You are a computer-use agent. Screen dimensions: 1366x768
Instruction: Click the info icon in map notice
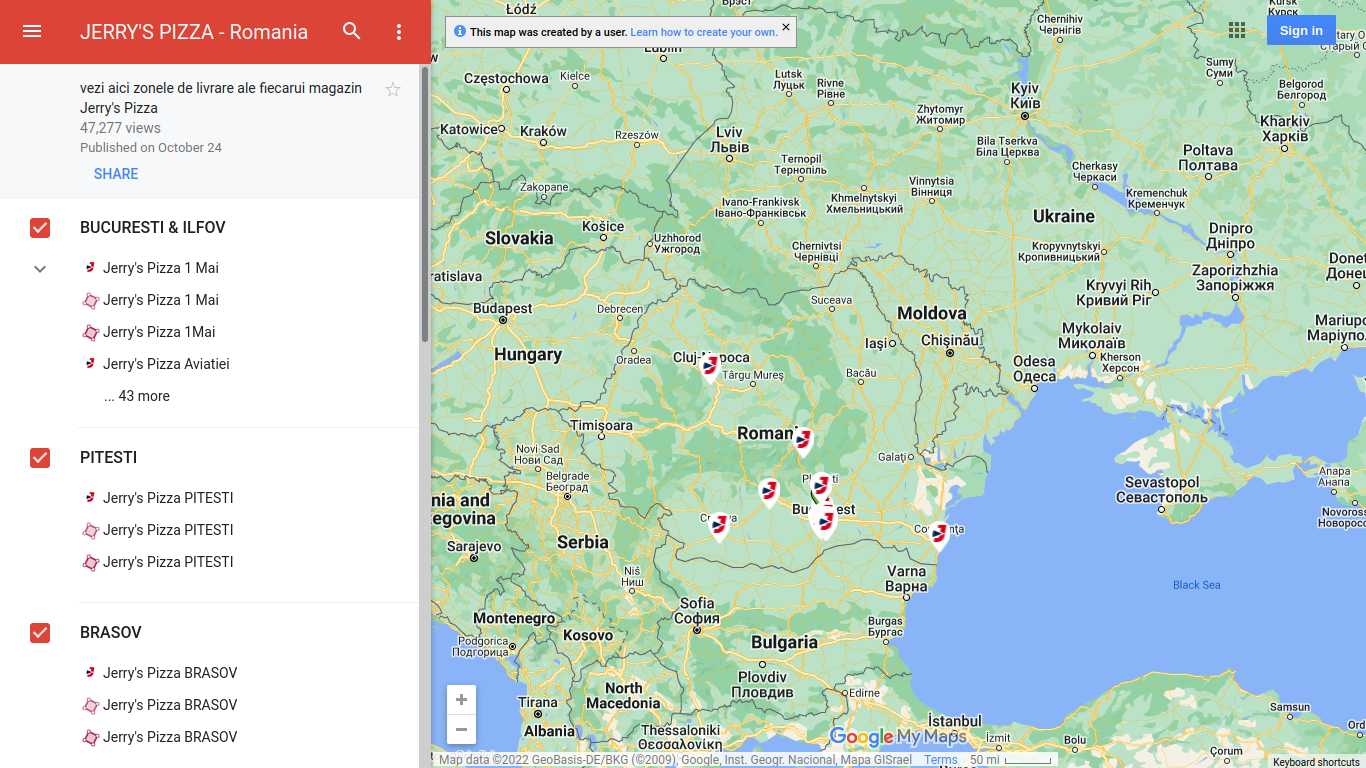460,31
